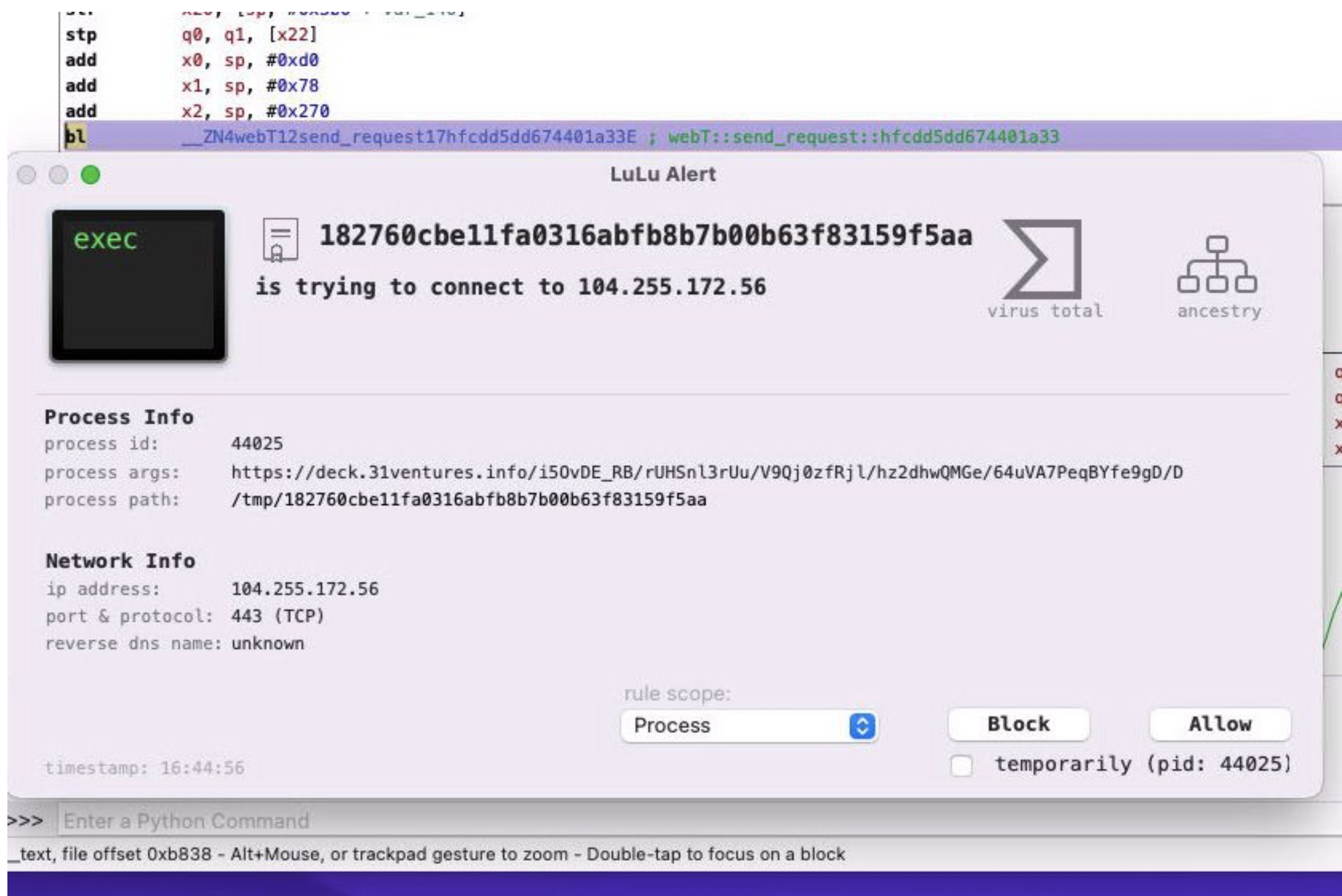Click the add x2, sp, #0x270 instruction

(198, 111)
